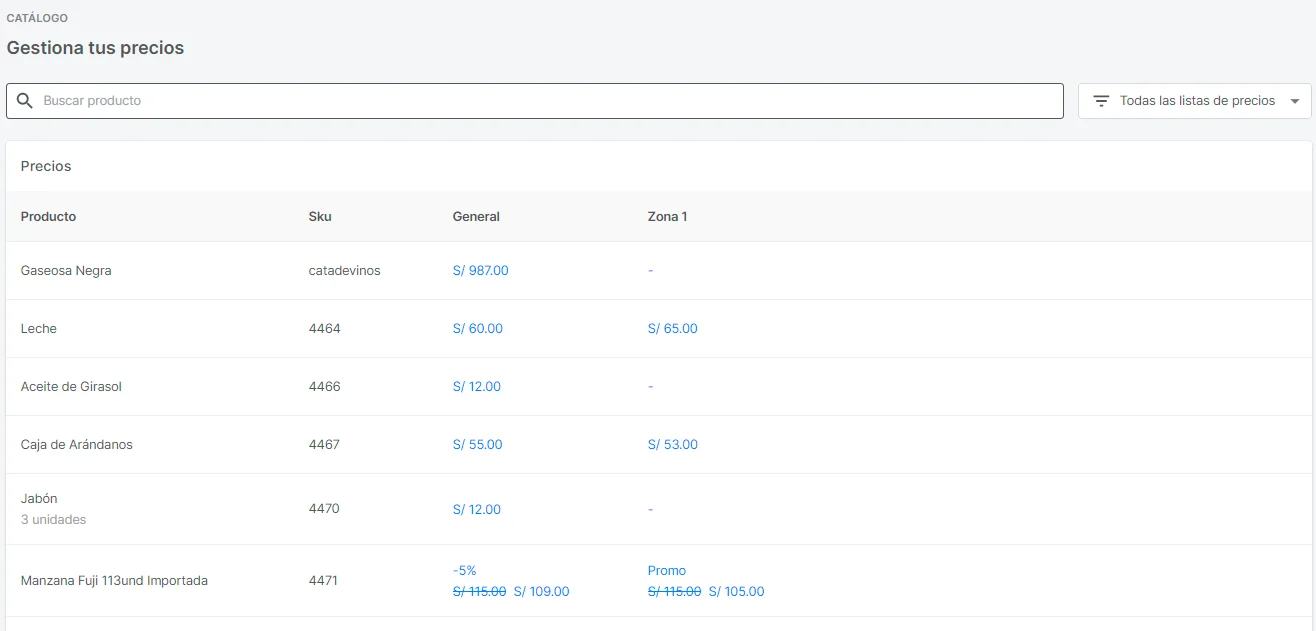Select the Caja de Arándanos product name
Viewport: 1316px width, 631px height.
pos(77,444)
